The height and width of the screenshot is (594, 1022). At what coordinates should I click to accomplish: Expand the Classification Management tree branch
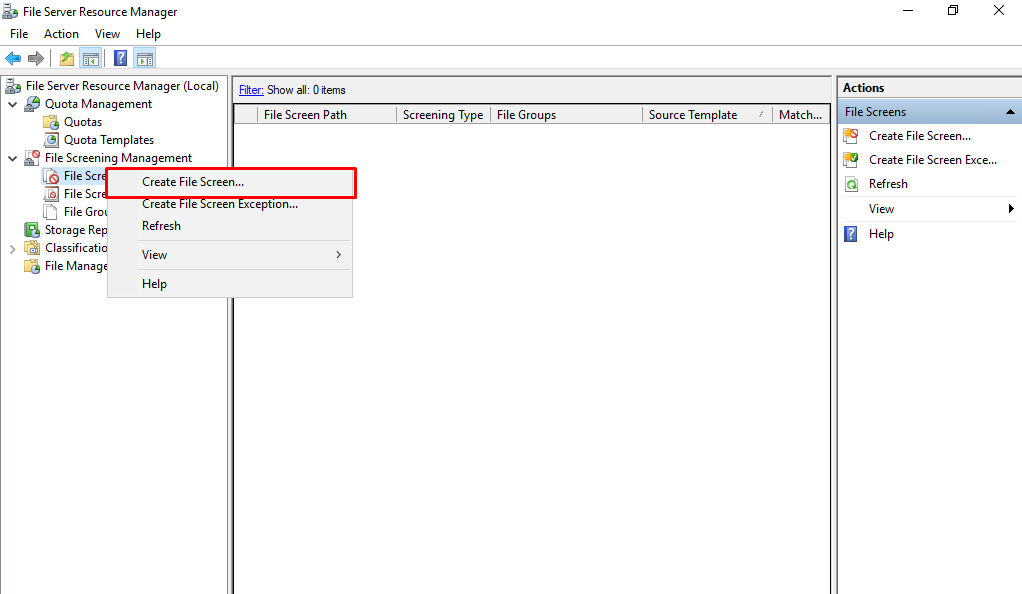[x=12, y=248]
